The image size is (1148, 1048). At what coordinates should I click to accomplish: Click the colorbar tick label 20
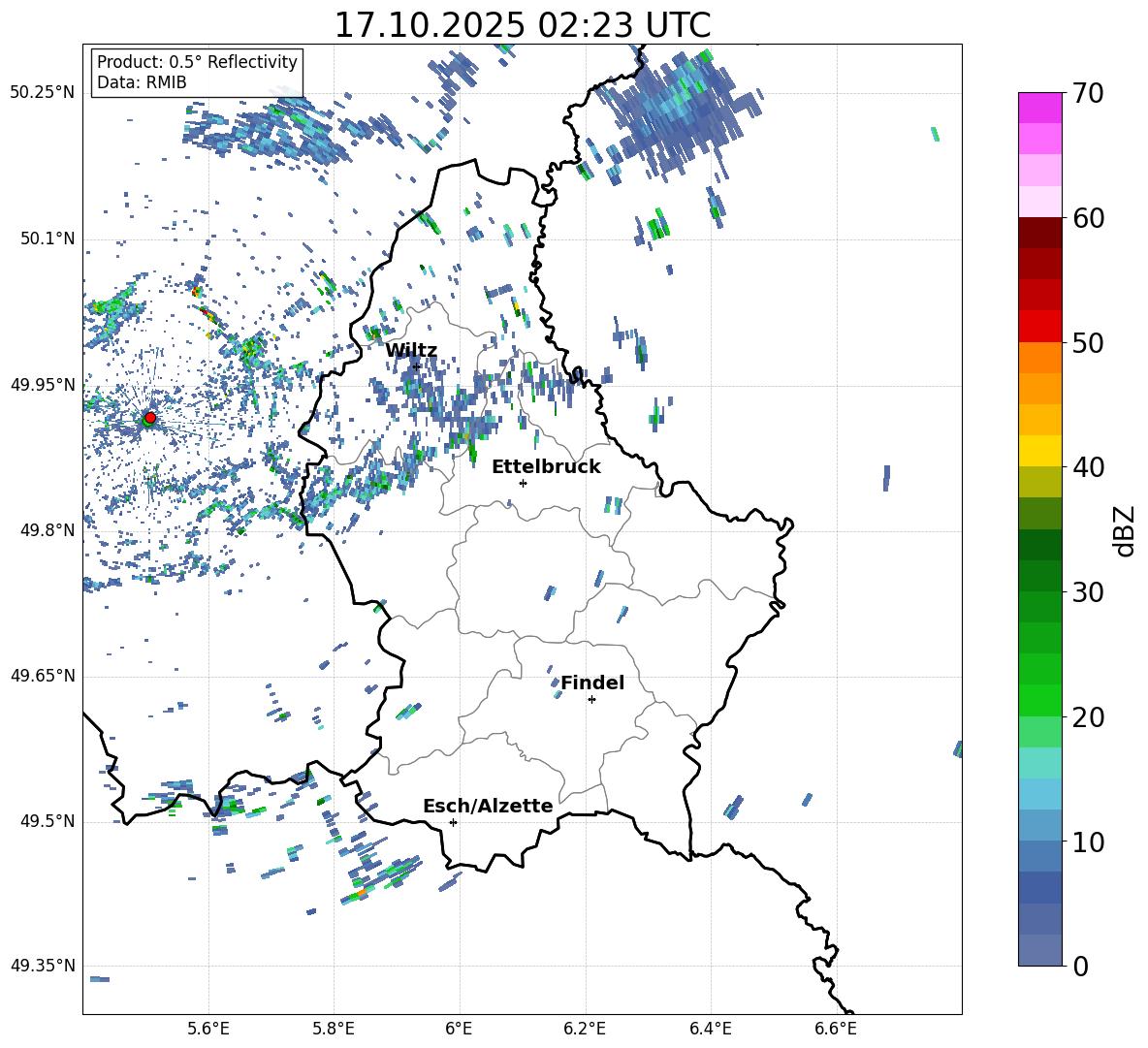[x=1088, y=717]
